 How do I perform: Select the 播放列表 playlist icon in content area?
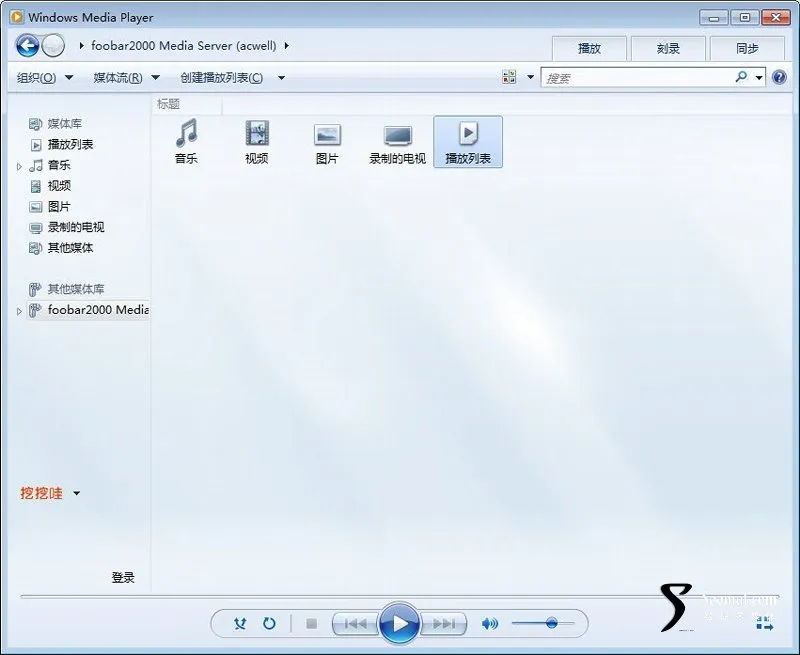tap(468, 141)
